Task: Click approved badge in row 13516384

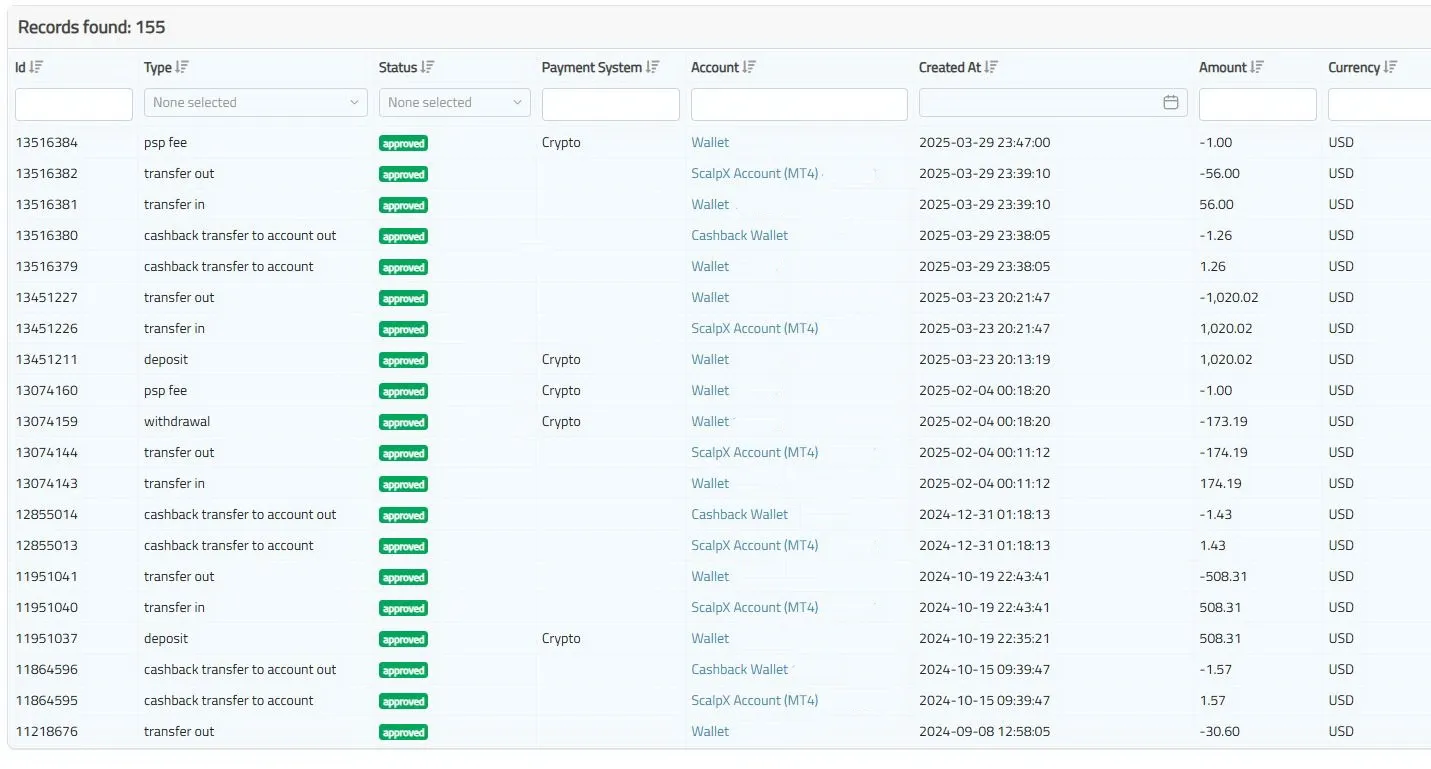Action: [x=404, y=143]
